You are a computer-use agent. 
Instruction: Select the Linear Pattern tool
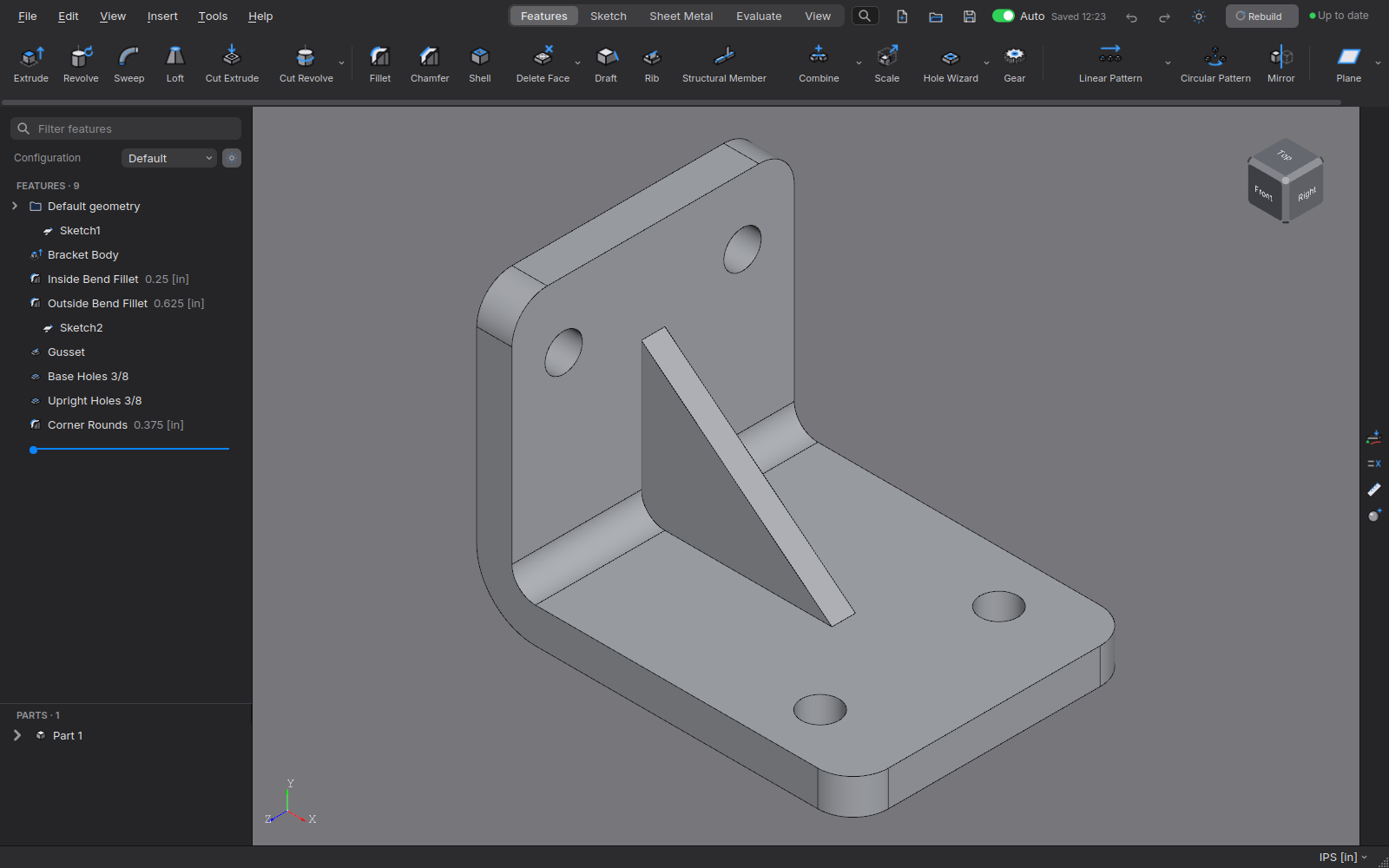1110,65
